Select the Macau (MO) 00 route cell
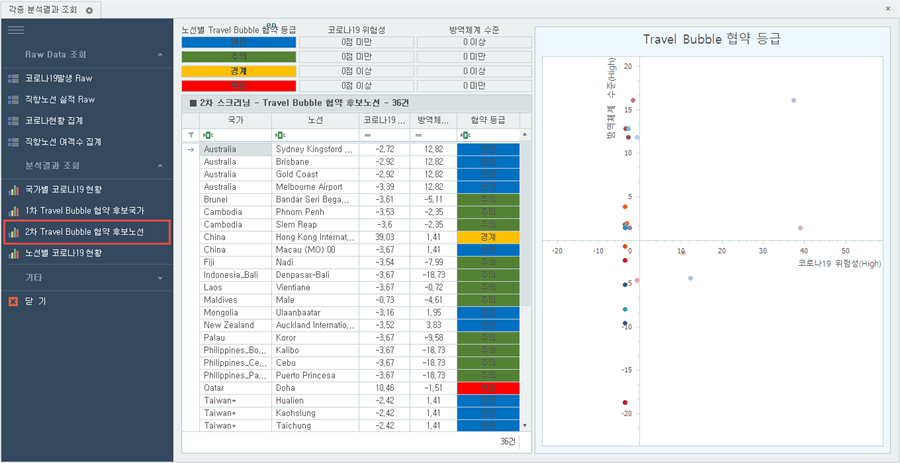900x463 pixels. click(315, 250)
